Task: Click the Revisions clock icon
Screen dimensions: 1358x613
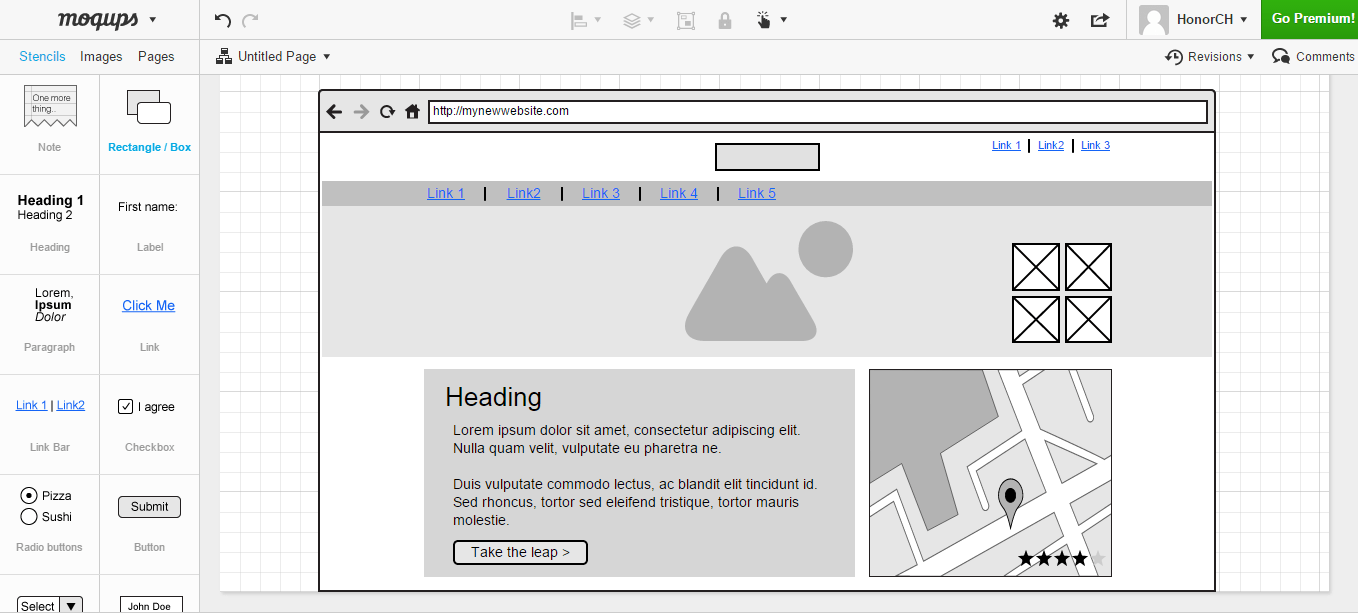Action: tap(1174, 57)
